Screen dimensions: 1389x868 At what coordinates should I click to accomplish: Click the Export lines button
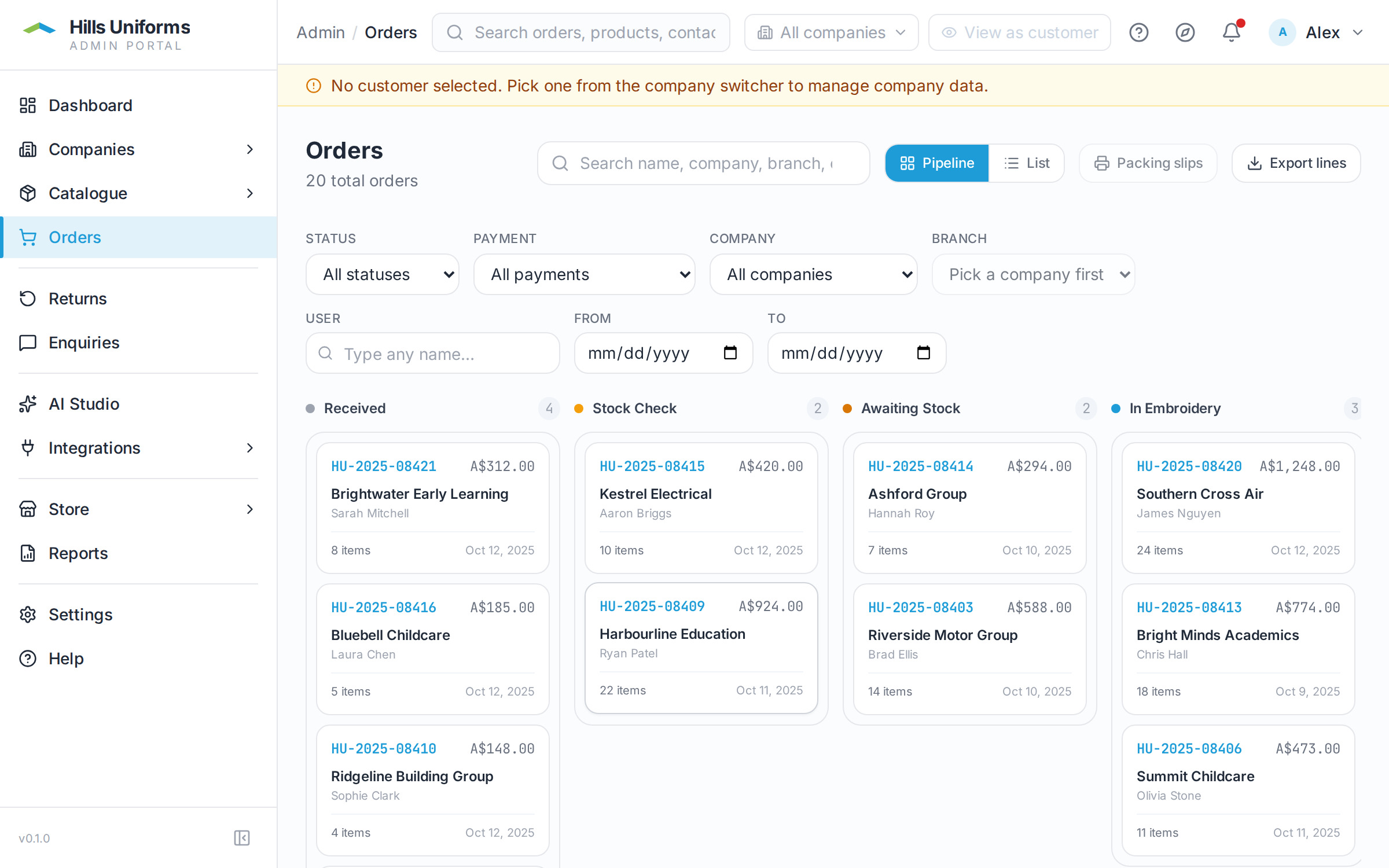(1296, 163)
